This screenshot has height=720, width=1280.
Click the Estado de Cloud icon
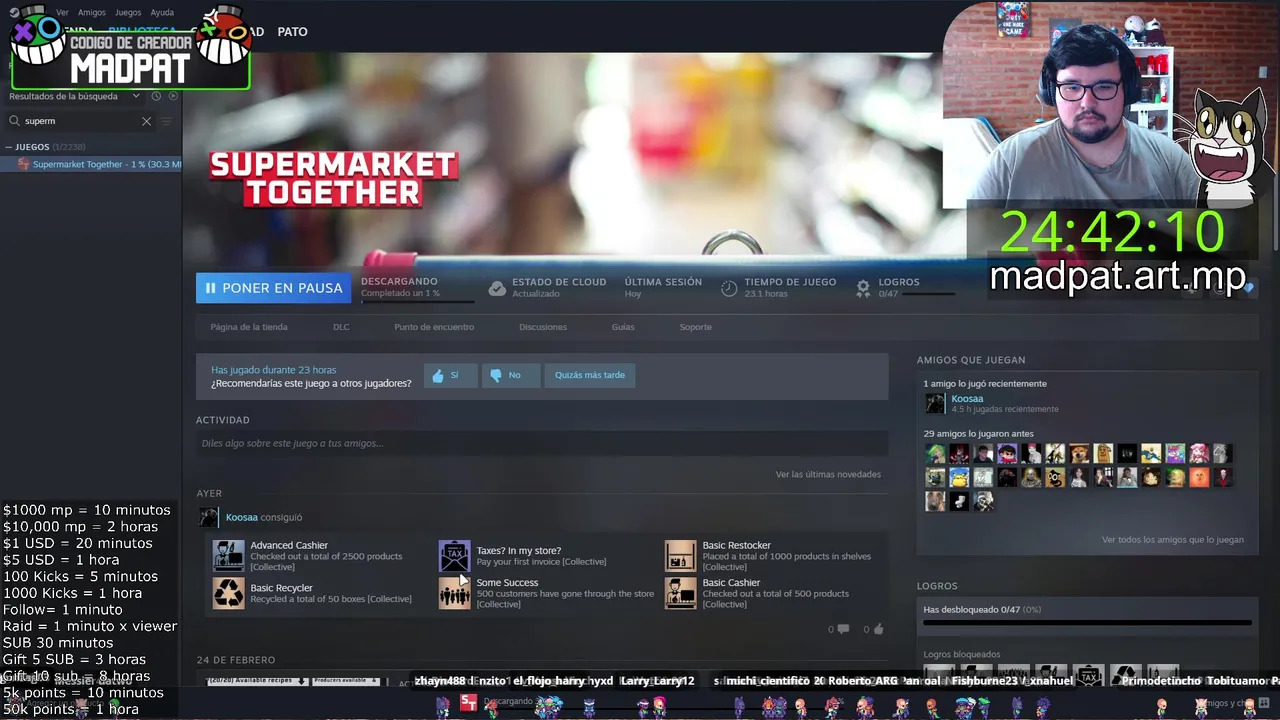pos(497,288)
